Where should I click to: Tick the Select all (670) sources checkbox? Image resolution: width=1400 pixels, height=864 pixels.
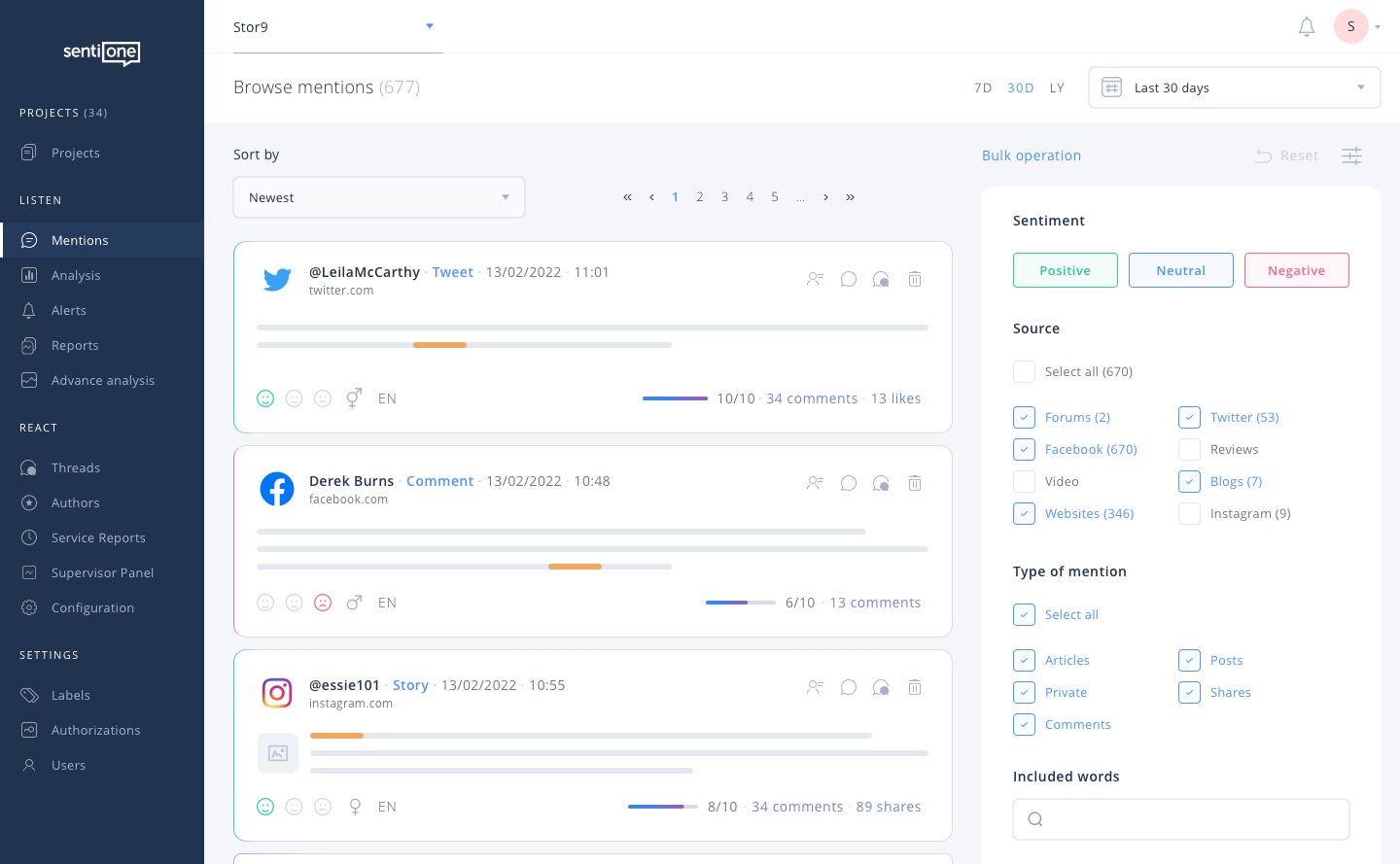1024,371
